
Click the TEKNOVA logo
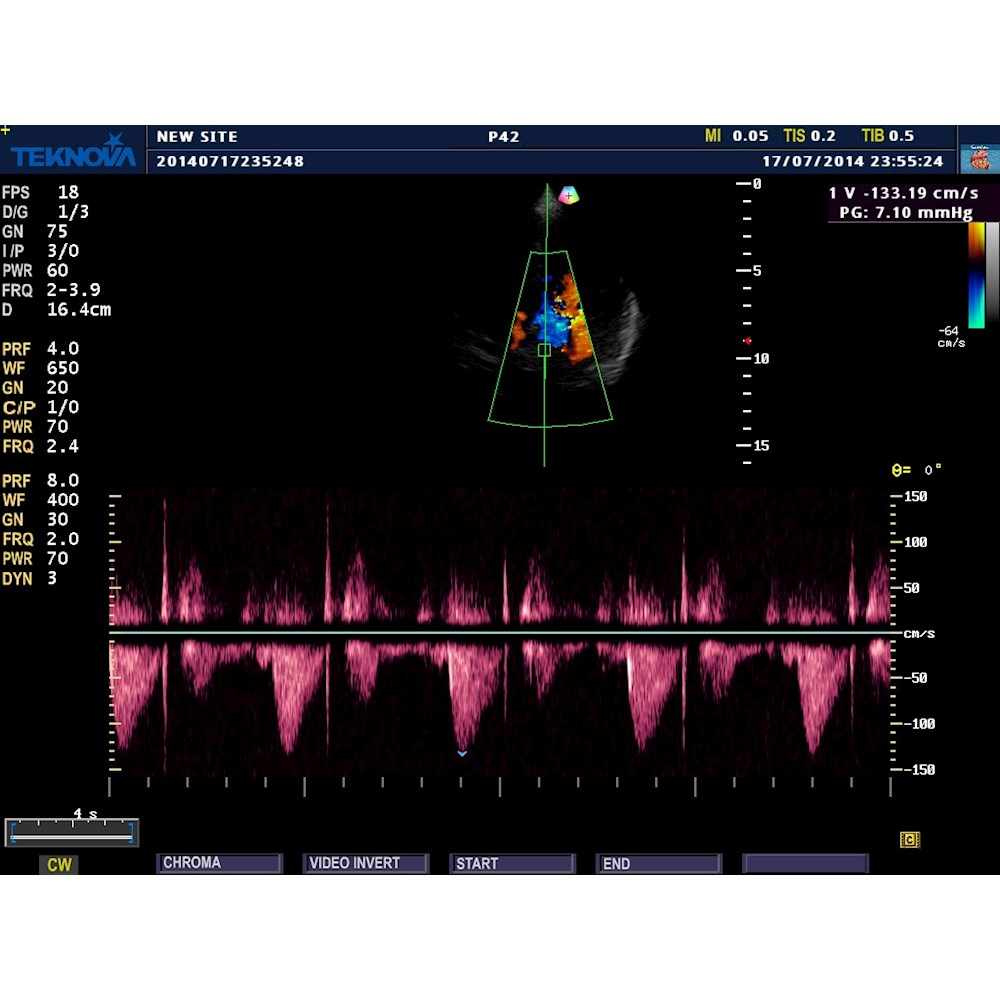72,155
